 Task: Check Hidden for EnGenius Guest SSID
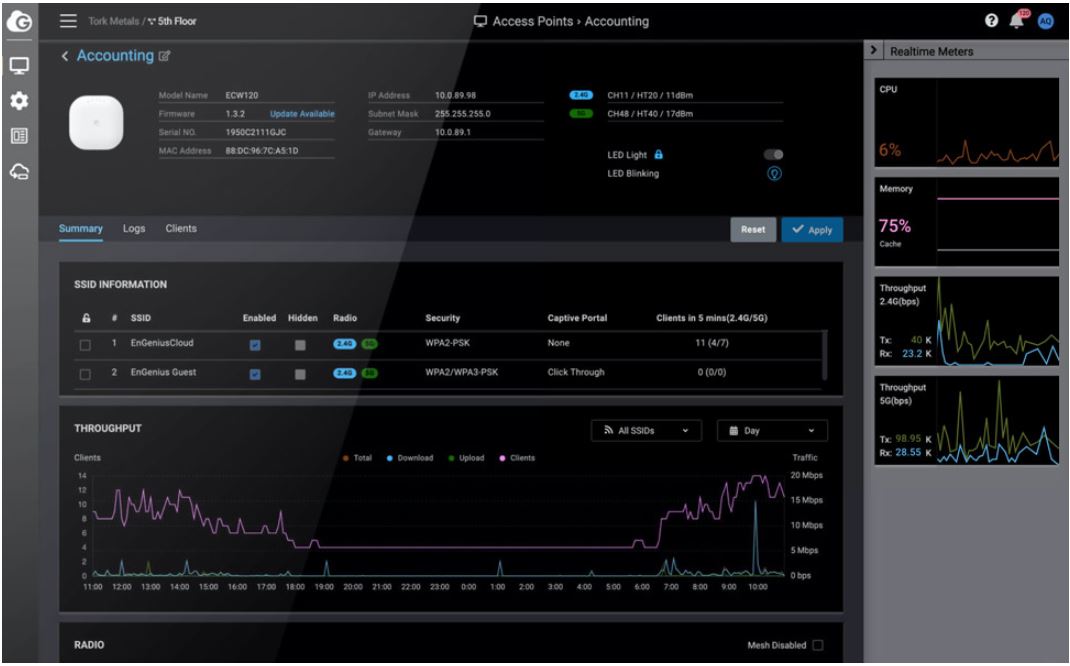tap(300, 375)
